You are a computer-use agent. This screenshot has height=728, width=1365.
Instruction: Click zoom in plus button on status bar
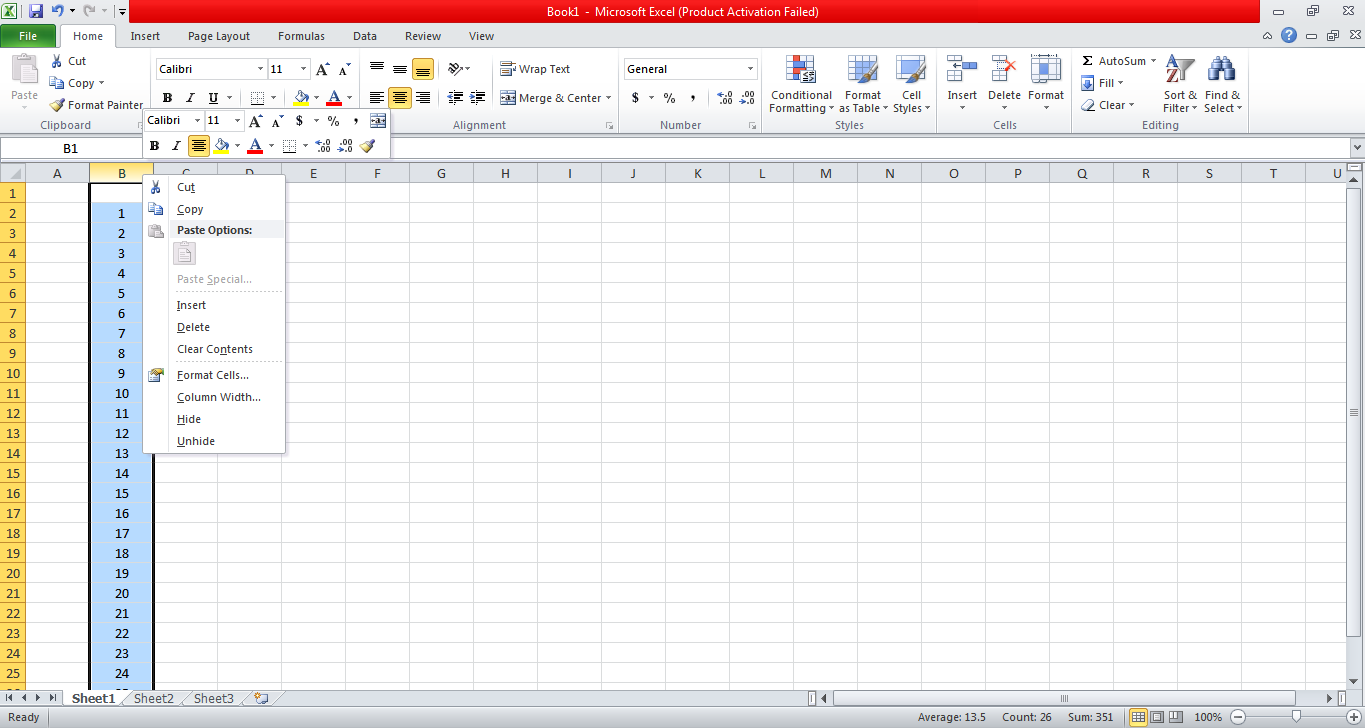pos(1354,717)
